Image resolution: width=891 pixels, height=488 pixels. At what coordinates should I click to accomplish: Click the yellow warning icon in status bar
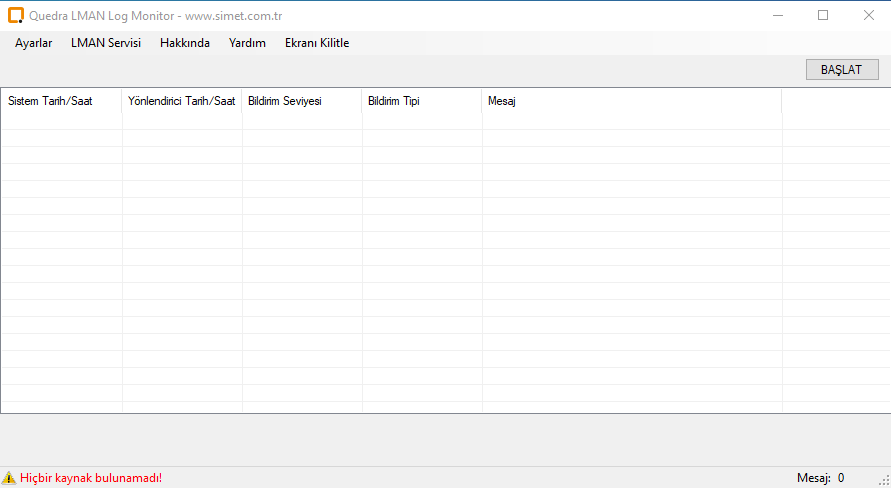pyautogui.click(x=9, y=478)
